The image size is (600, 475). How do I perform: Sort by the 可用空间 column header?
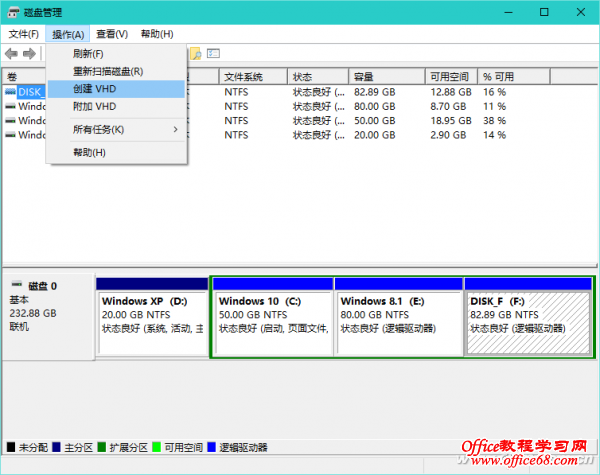pyautogui.click(x=452, y=77)
